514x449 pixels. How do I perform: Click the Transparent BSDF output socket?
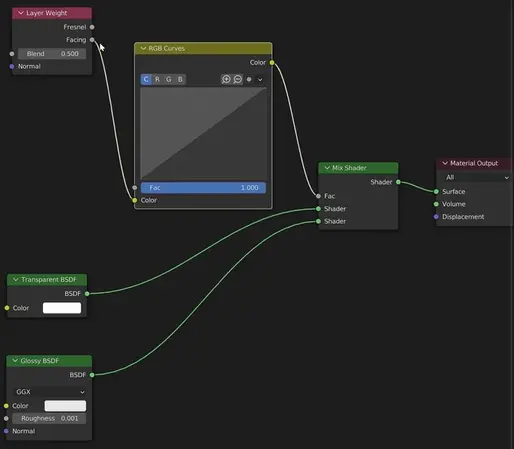[x=87, y=294]
